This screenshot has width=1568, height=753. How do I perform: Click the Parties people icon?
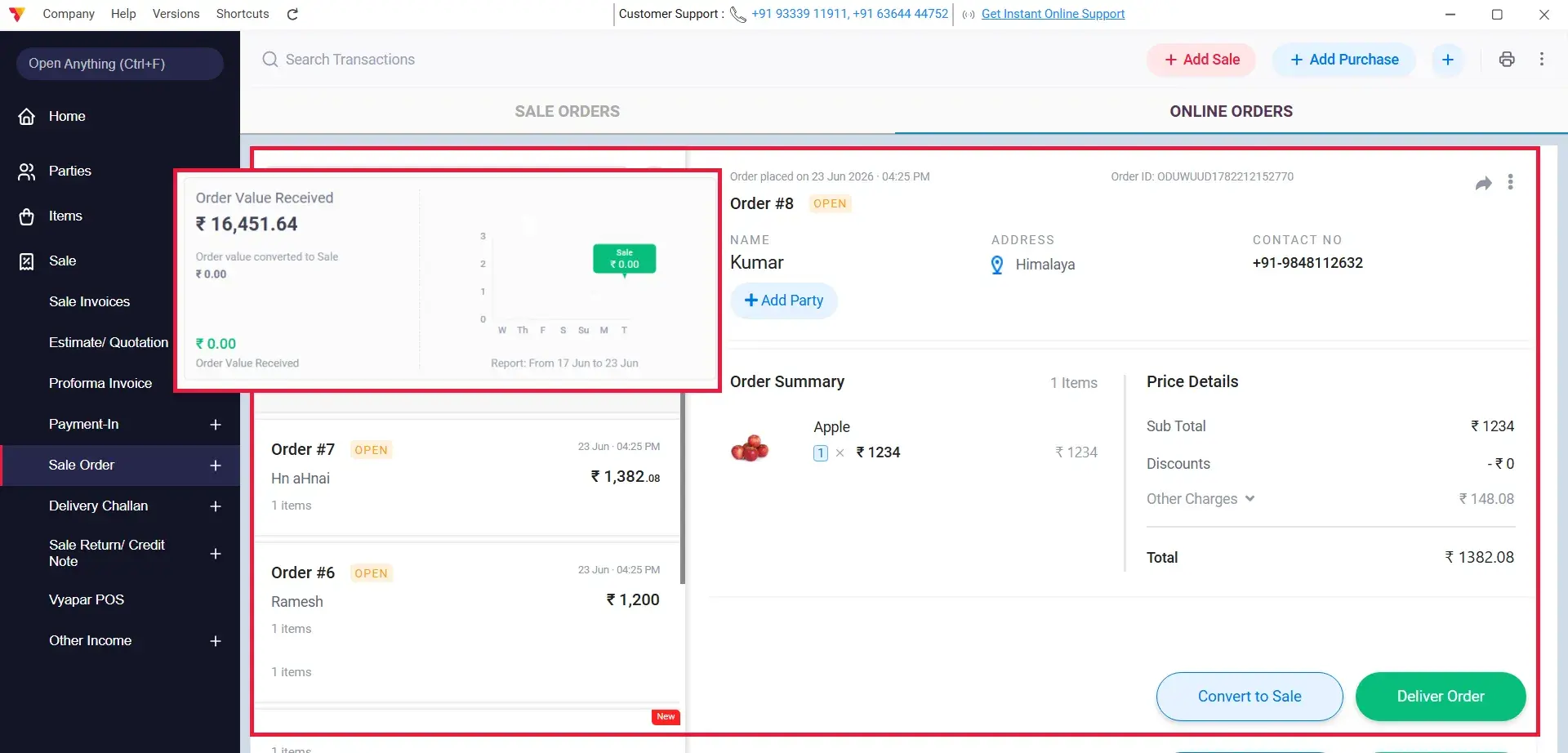click(27, 172)
